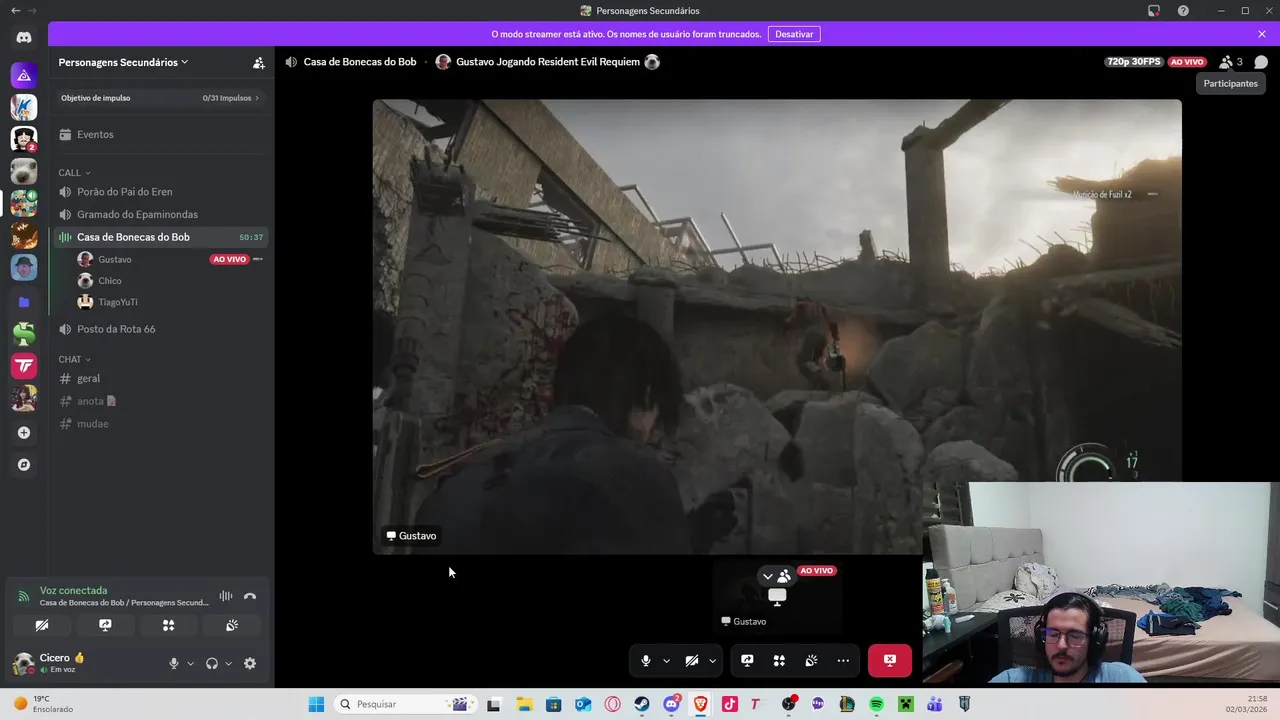The height and width of the screenshot is (720, 1280).
Task: Join Posto da Rota 66 voice channel
Action: (160, 329)
